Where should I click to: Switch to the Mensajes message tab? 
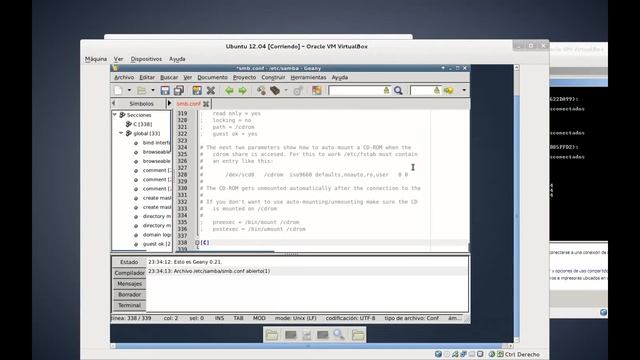tap(129, 284)
